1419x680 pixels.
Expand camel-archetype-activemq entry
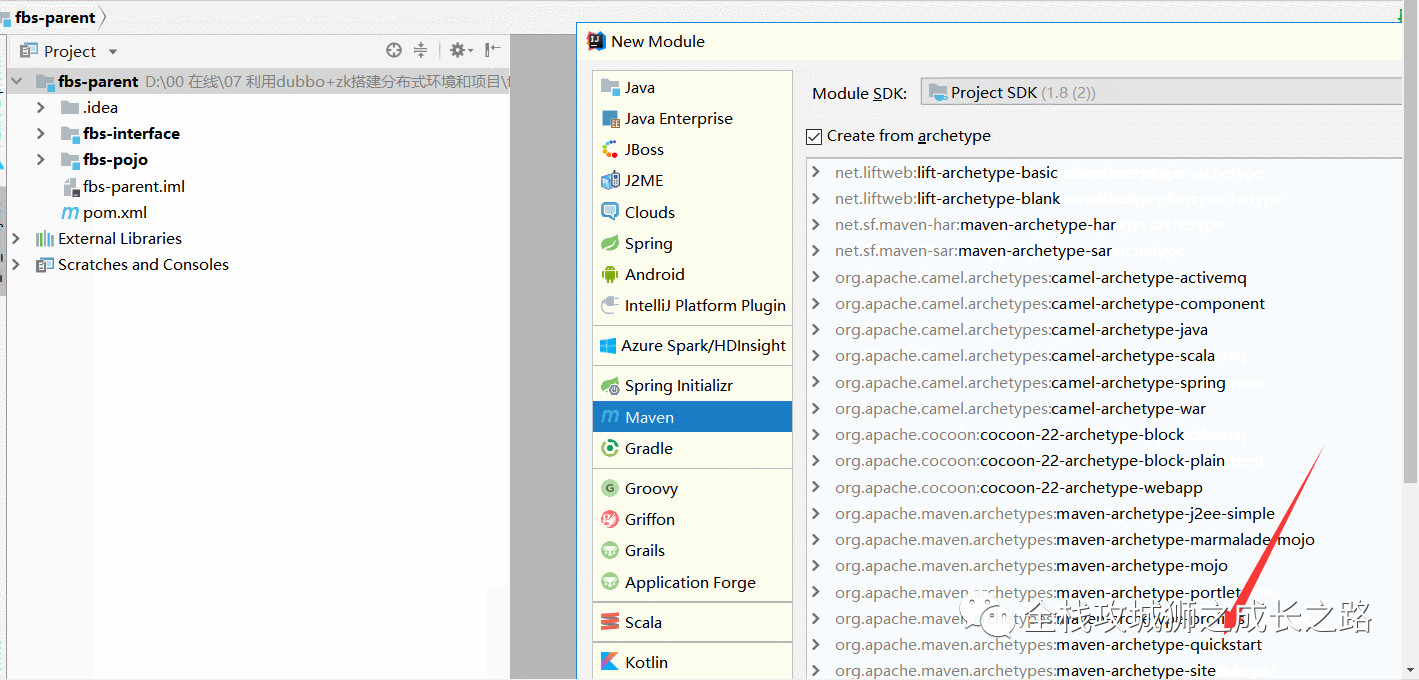pos(816,277)
